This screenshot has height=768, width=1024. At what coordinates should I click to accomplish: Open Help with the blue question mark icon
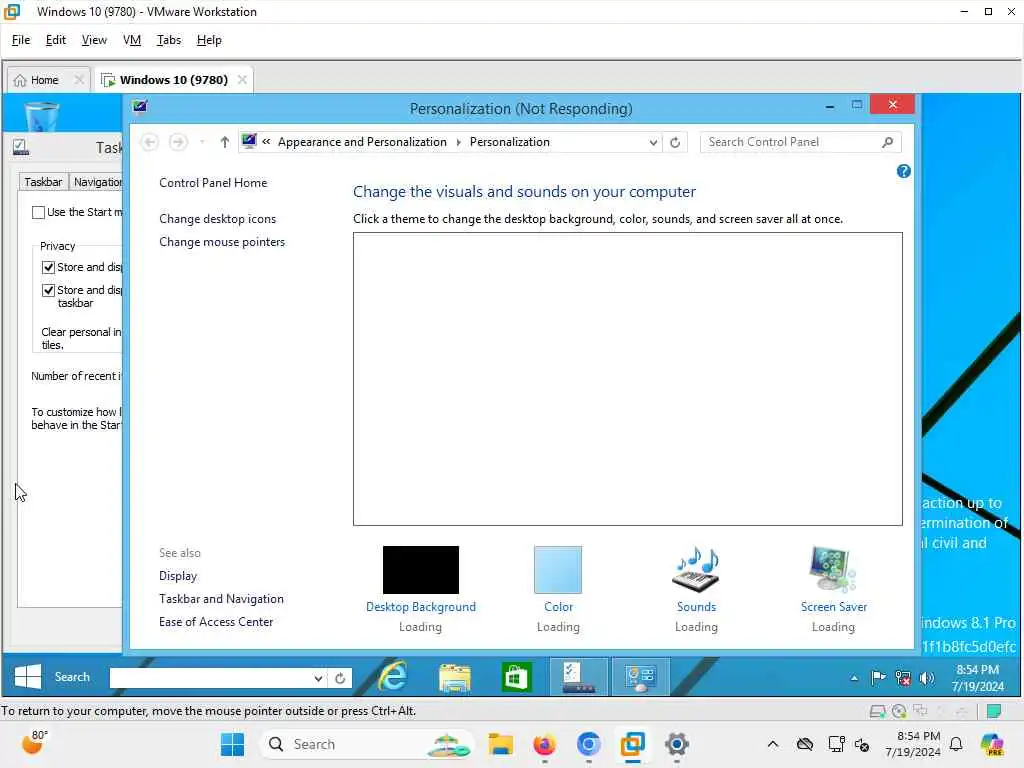(x=904, y=171)
